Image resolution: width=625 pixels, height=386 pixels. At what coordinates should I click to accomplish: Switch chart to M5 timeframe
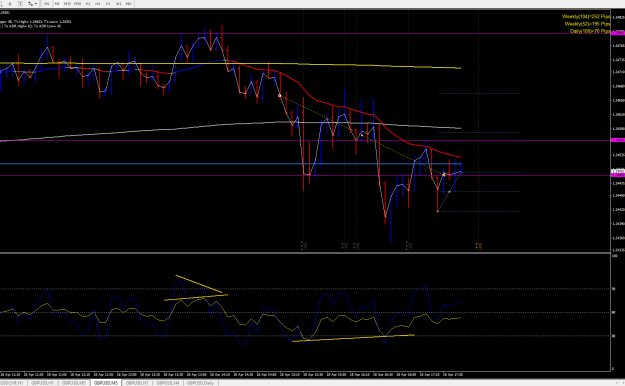point(57,4)
